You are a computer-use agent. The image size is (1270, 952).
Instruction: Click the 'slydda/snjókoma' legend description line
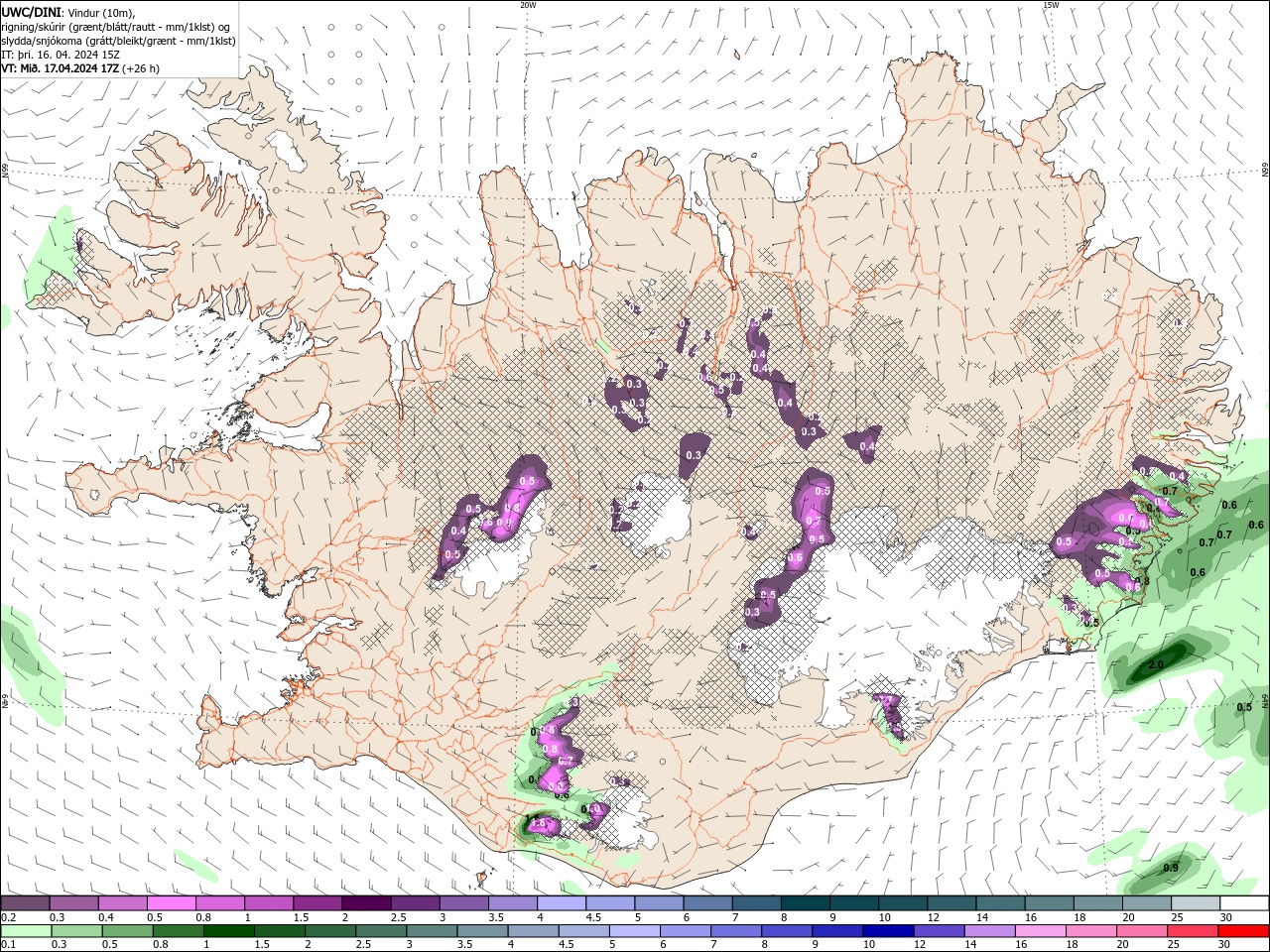coord(118,41)
